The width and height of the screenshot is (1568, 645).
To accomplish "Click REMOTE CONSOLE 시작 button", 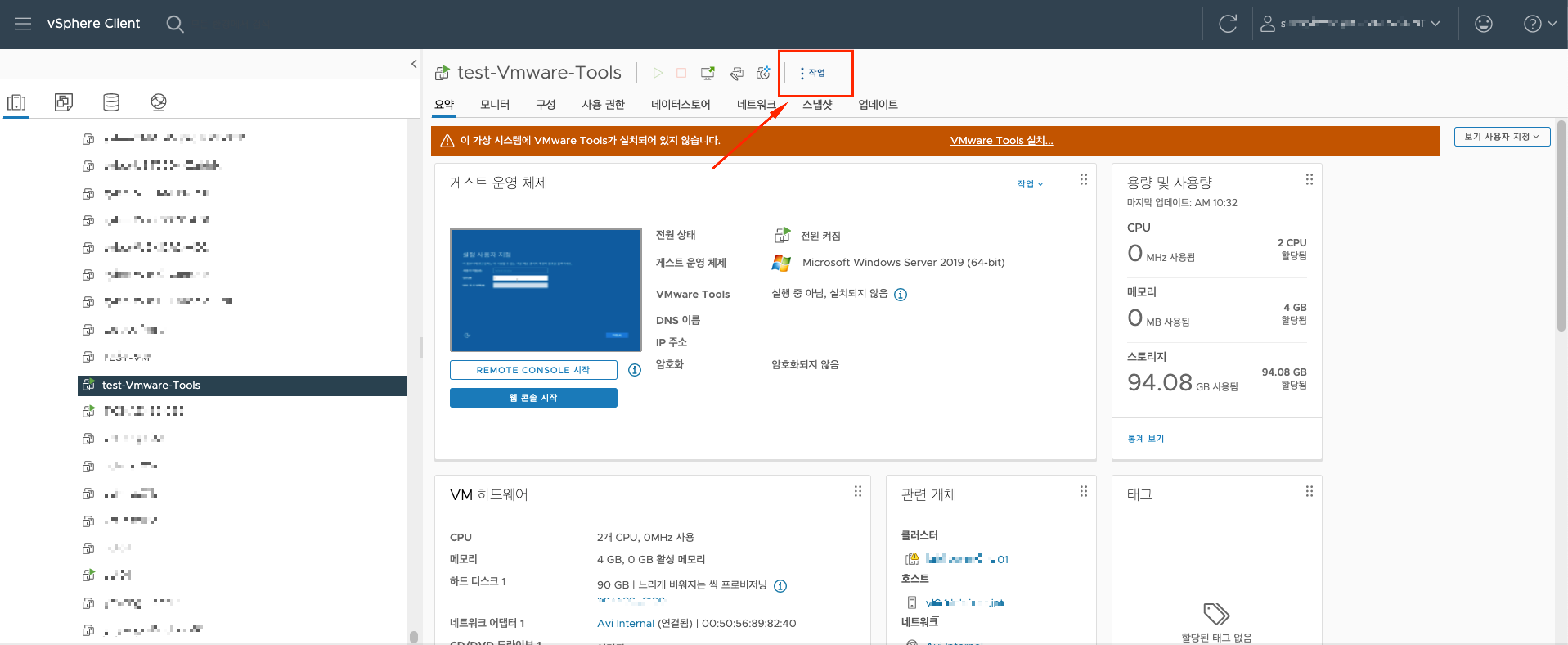I will (x=533, y=370).
